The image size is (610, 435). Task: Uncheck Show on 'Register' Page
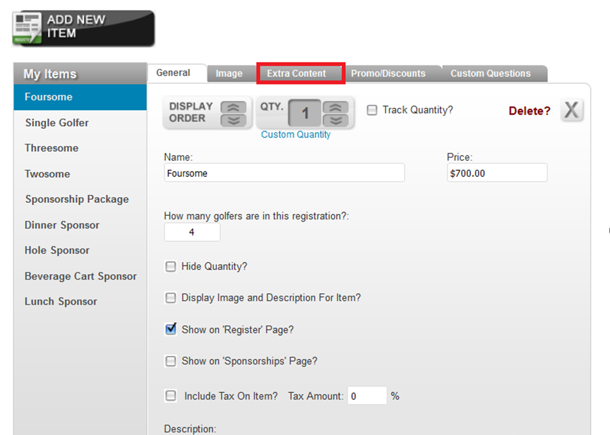(170, 329)
